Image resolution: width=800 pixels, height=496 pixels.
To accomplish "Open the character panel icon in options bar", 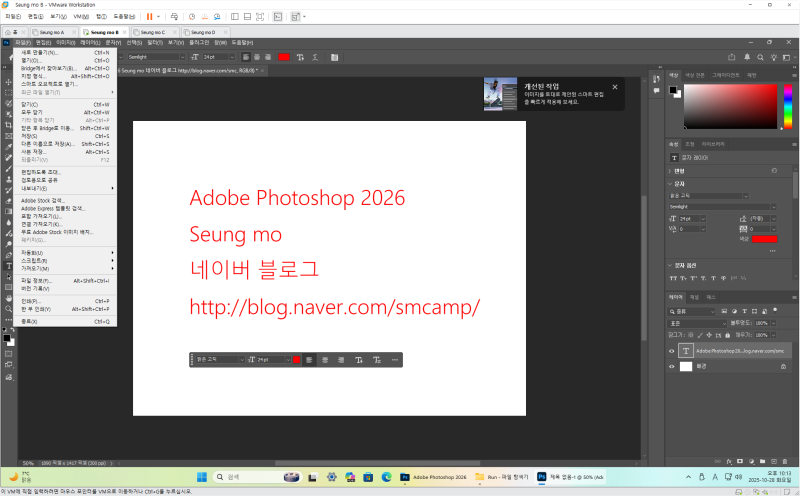I will 335,57.
